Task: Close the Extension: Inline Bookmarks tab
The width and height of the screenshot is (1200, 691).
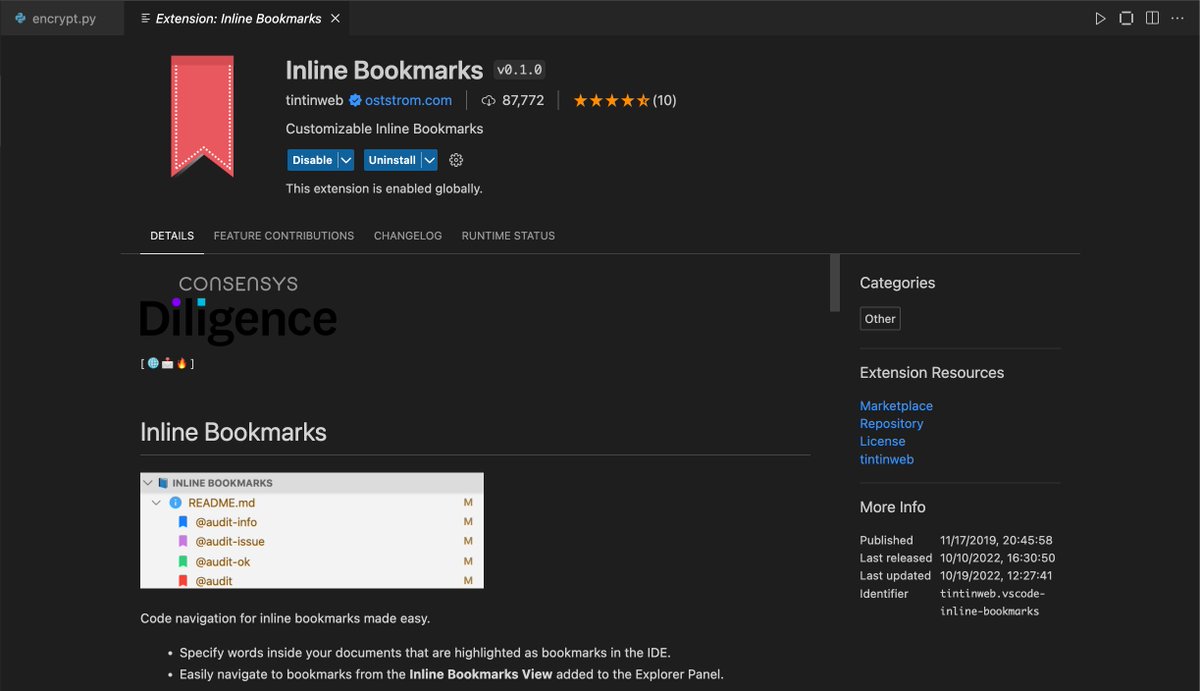Action: pyautogui.click(x=335, y=18)
